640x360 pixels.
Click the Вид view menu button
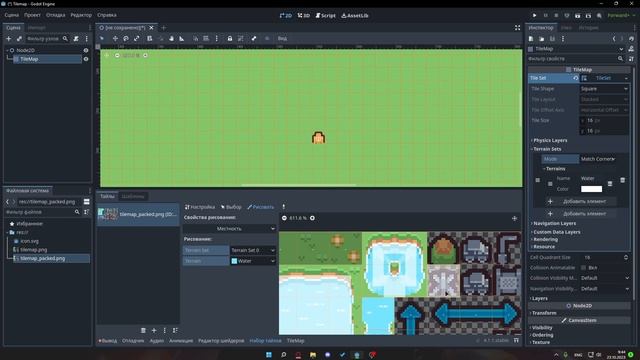point(282,38)
